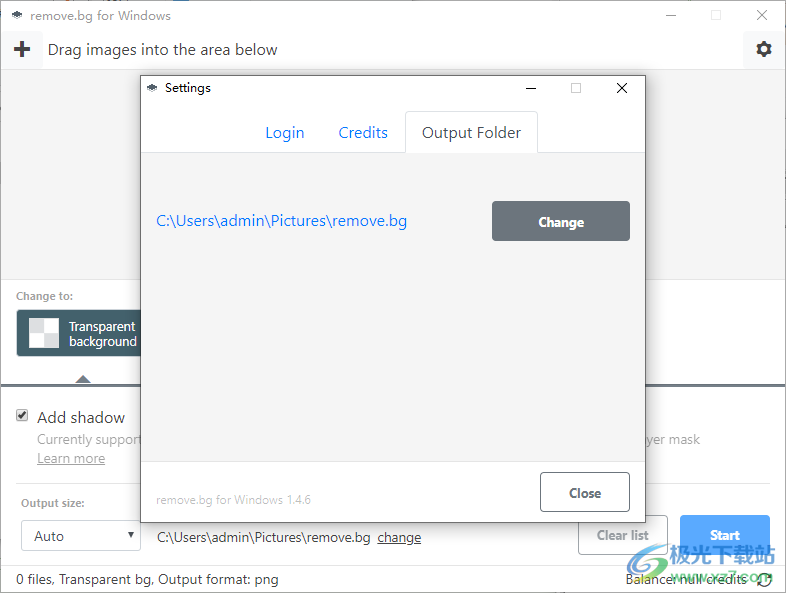Click the plus icon to add images
Image resolution: width=786 pixels, height=593 pixels.
pyautogui.click(x=22, y=49)
